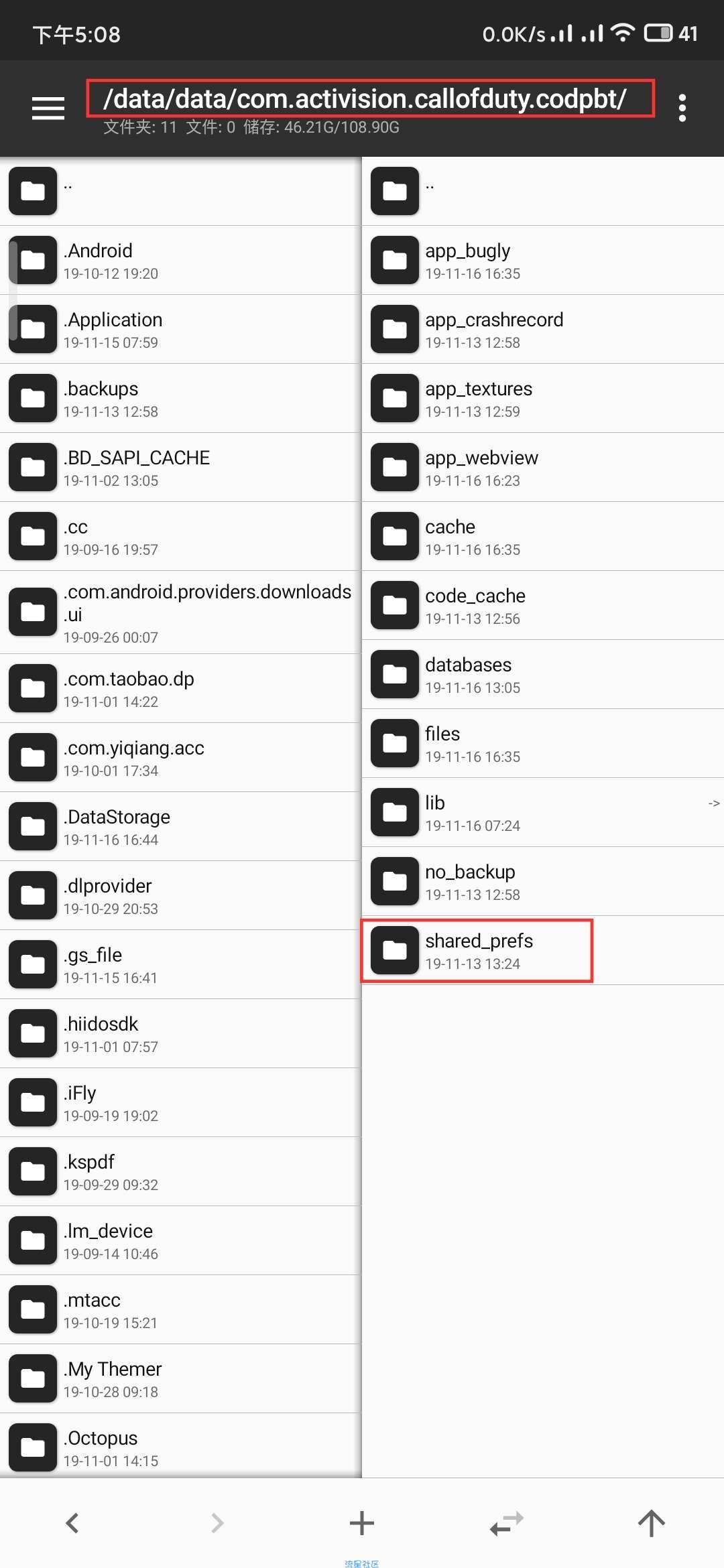Go to parent folder in left pane

[181, 191]
